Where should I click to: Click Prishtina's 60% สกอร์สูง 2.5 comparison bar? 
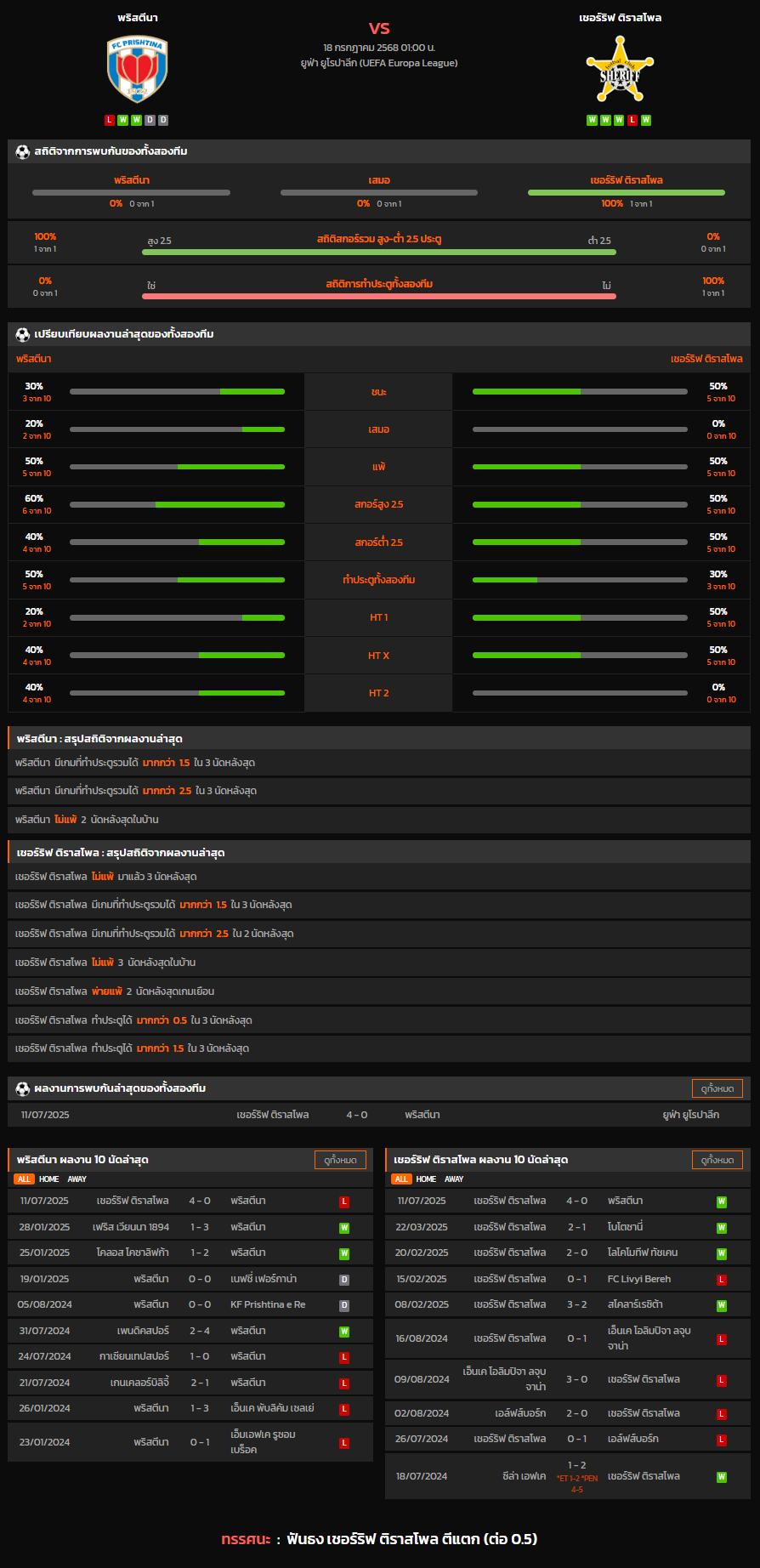coord(177,504)
